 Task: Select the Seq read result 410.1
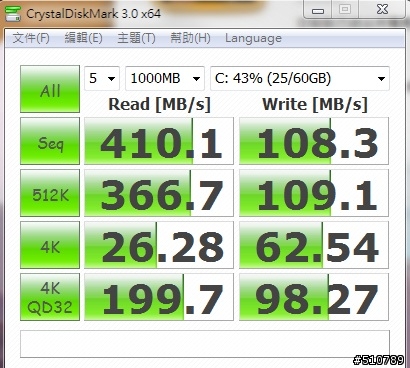point(159,141)
